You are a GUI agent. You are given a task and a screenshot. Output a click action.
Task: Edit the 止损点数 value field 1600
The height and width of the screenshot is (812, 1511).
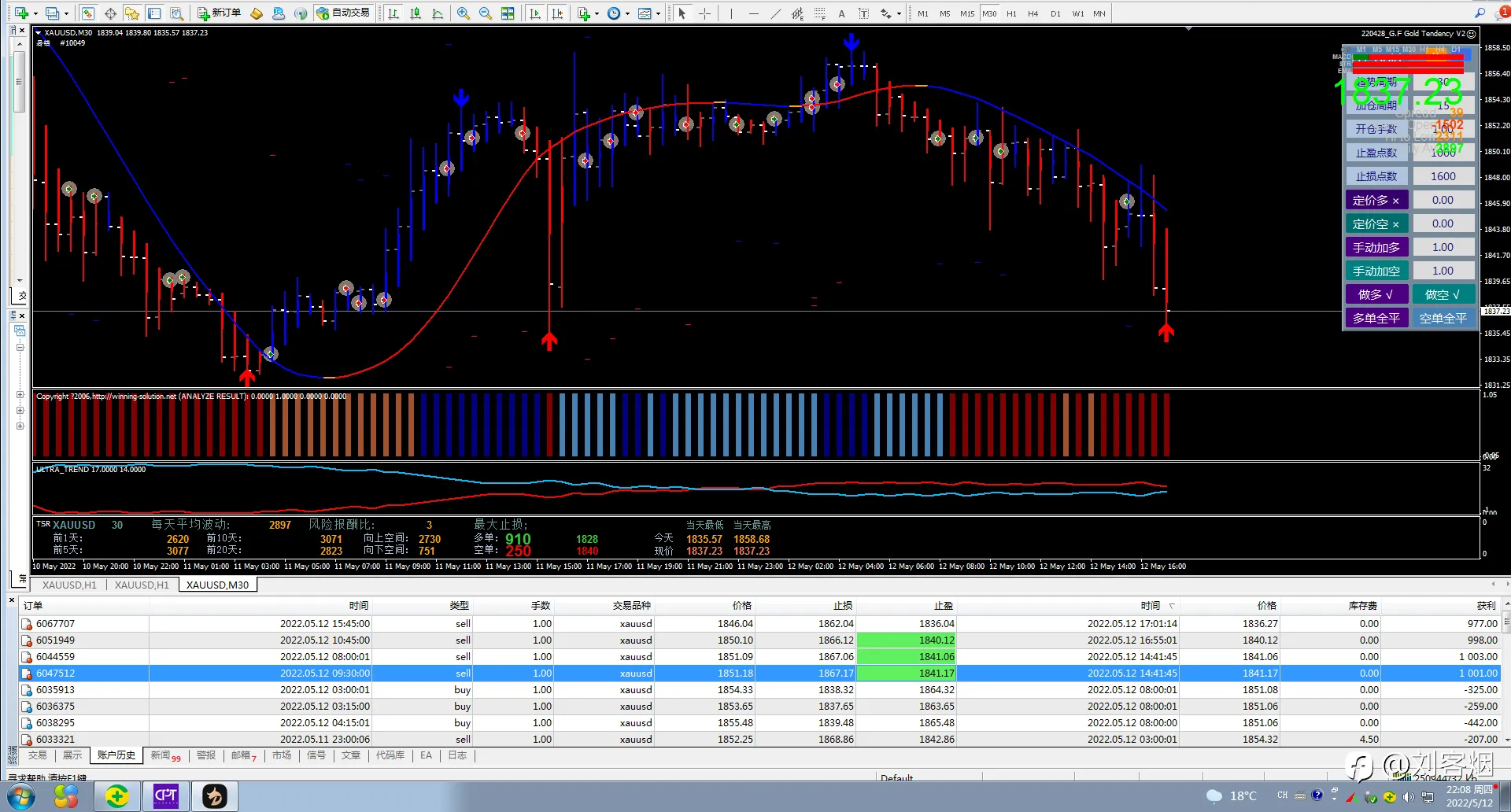(x=1443, y=176)
